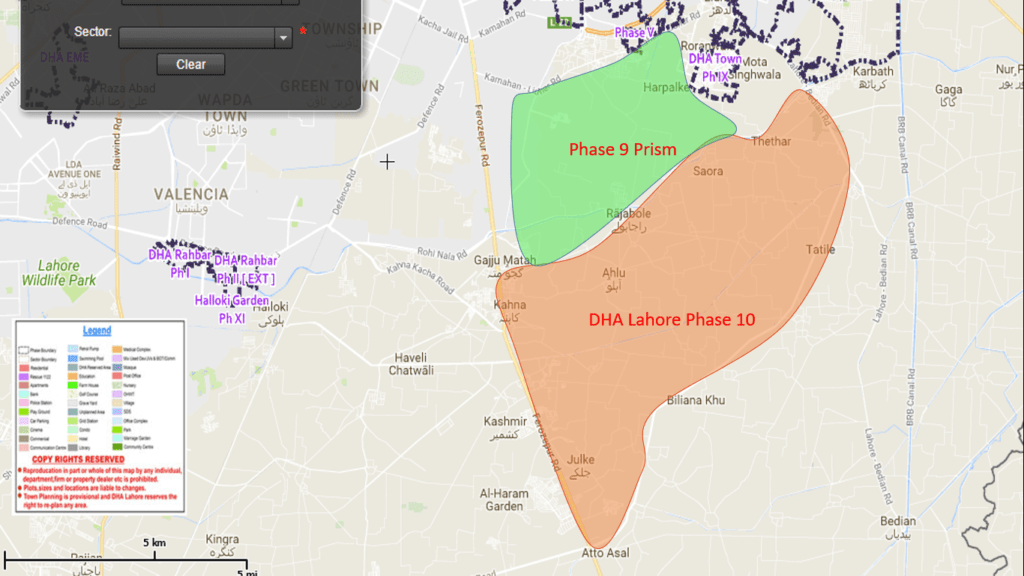Click the Residential color swatch in the legend

pyautogui.click(x=24, y=367)
